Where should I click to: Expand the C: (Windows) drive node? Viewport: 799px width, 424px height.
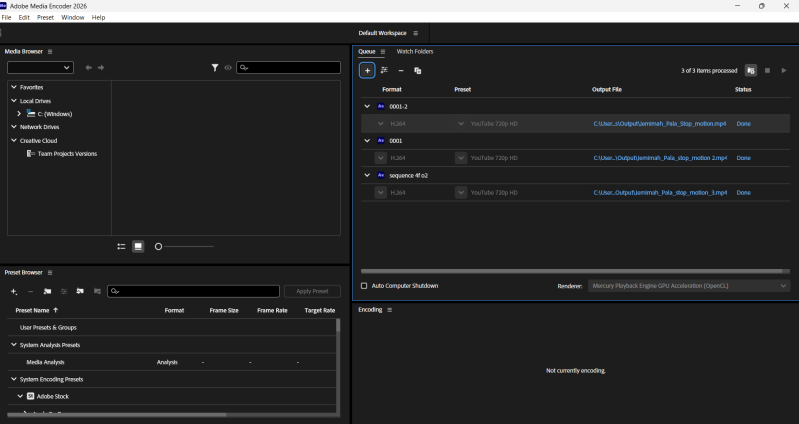19,114
